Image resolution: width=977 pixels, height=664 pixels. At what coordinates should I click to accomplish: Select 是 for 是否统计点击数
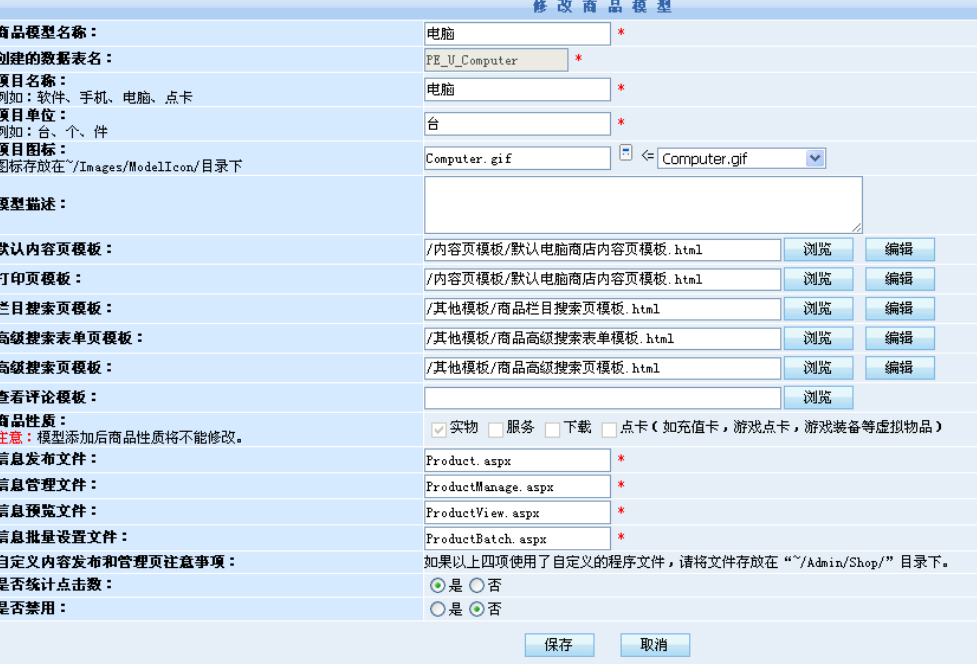pyautogui.click(x=437, y=586)
